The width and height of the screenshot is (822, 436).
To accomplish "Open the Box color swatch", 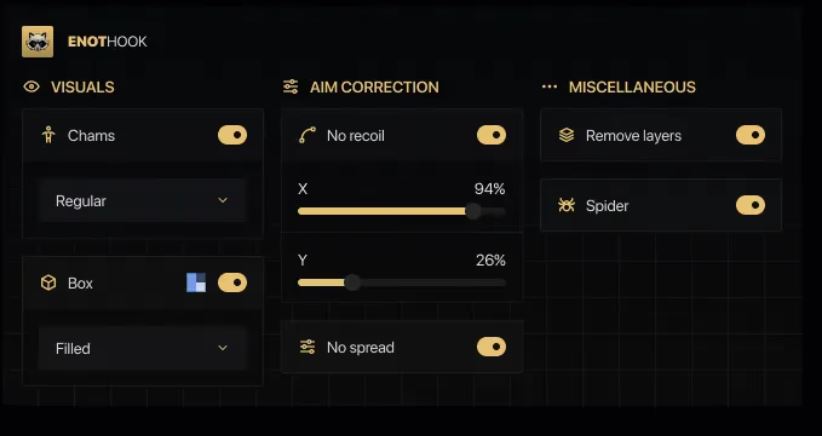I will [x=196, y=283].
